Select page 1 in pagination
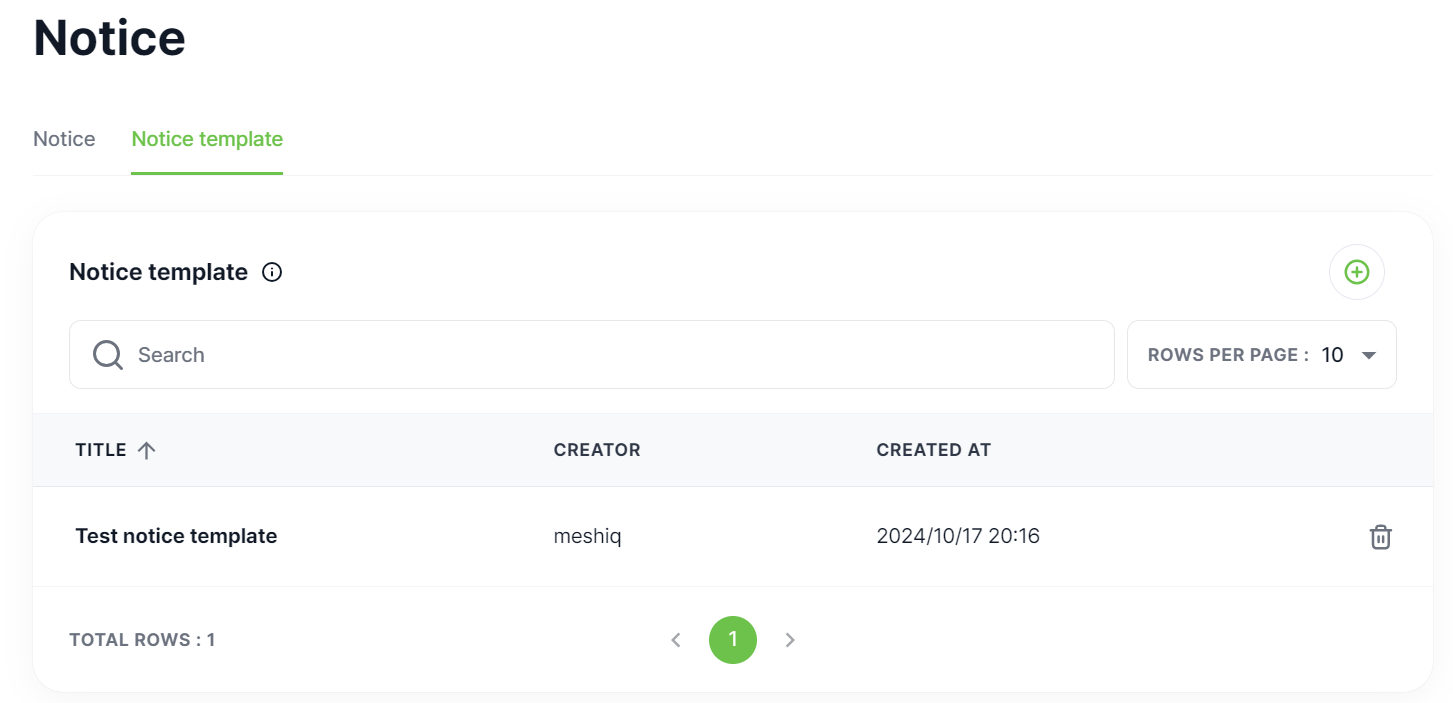The image size is (1453, 703). point(733,640)
